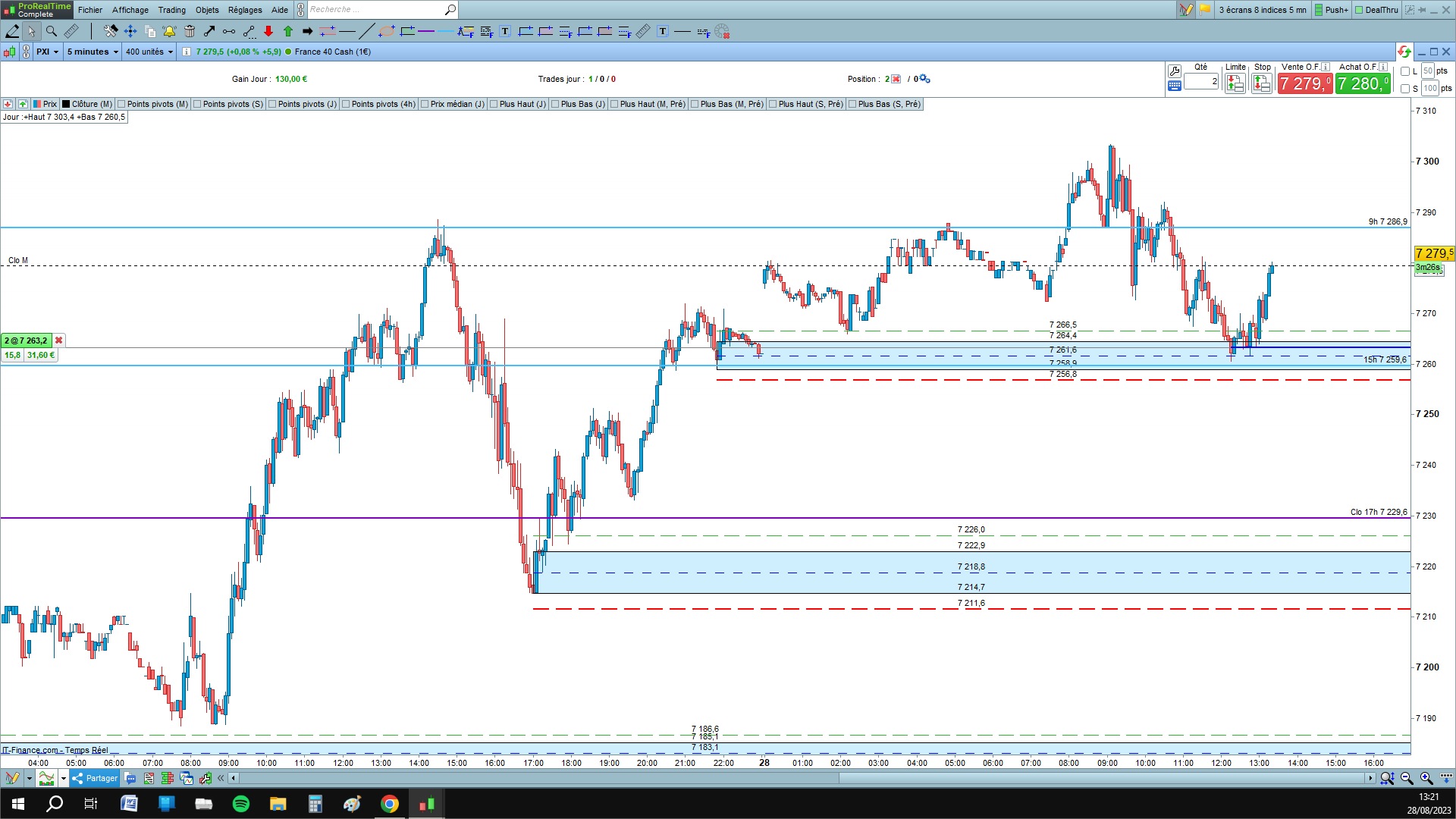Click the Partager share button
1456x819 pixels.
(x=96, y=778)
